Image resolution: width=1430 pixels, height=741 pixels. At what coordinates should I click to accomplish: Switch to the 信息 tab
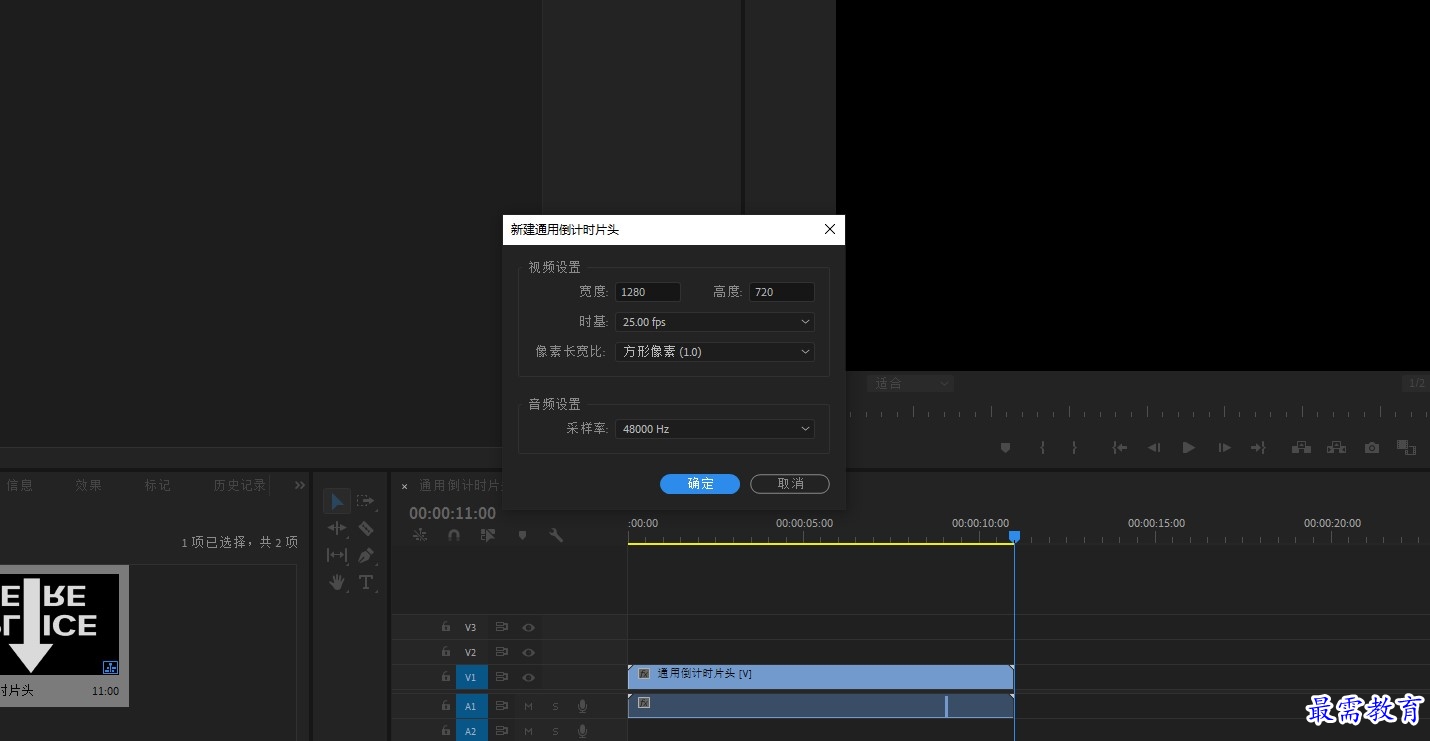click(20, 485)
